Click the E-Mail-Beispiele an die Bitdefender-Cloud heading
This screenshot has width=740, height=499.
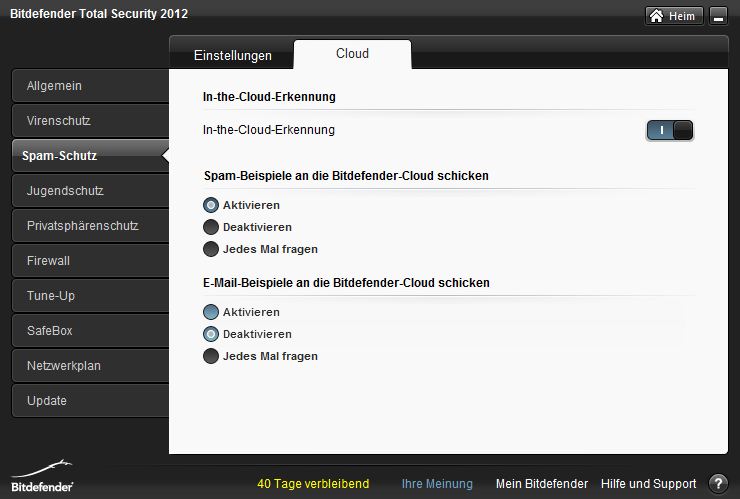(x=346, y=282)
